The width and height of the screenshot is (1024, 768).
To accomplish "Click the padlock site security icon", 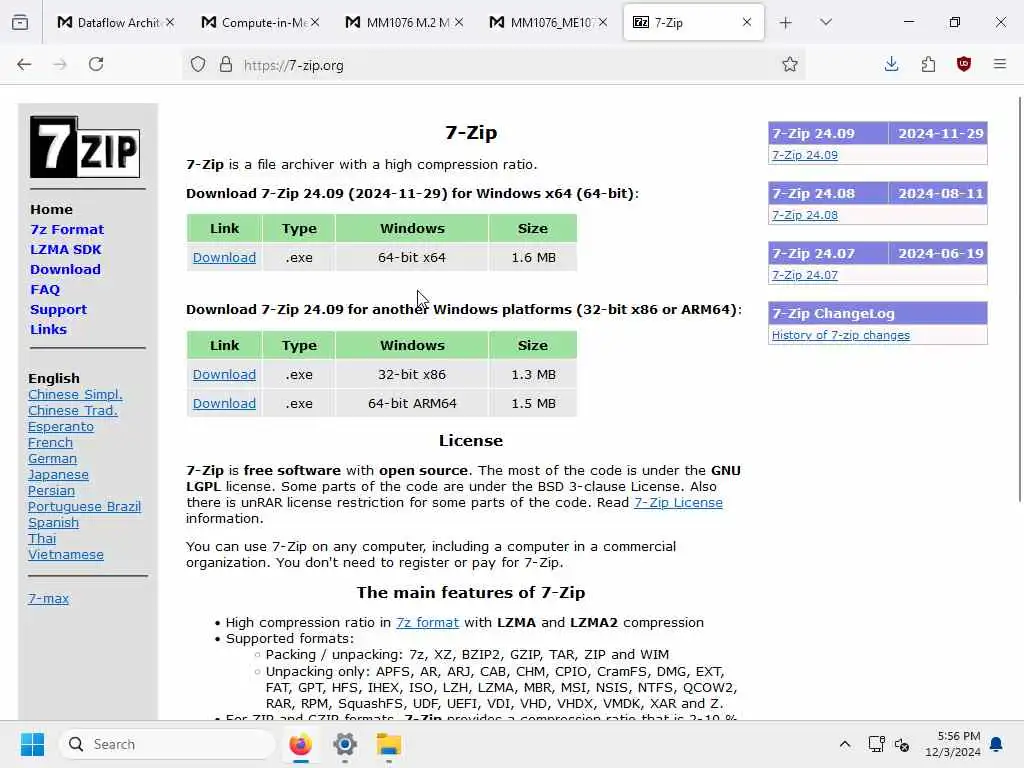I will point(226,64).
